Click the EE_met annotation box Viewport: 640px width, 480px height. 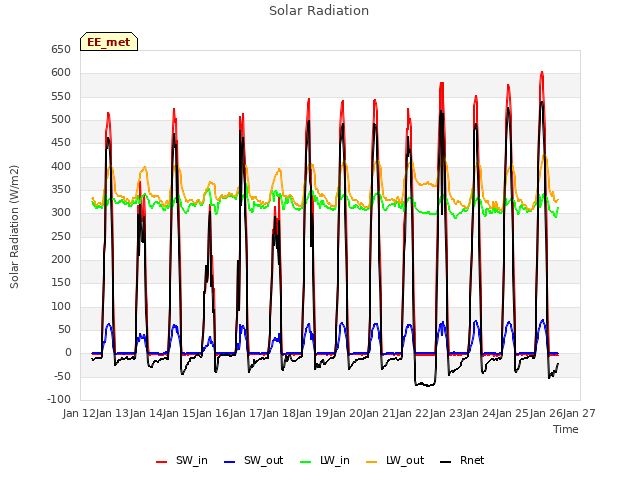pyautogui.click(x=109, y=42)
